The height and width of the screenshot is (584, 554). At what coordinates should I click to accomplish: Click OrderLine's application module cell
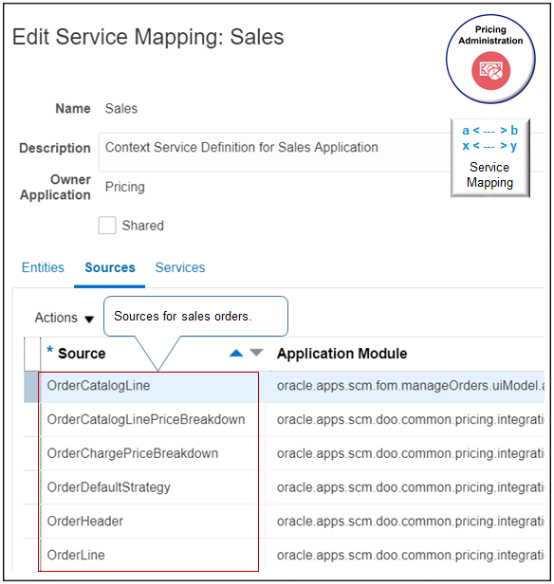pos(410,555)
